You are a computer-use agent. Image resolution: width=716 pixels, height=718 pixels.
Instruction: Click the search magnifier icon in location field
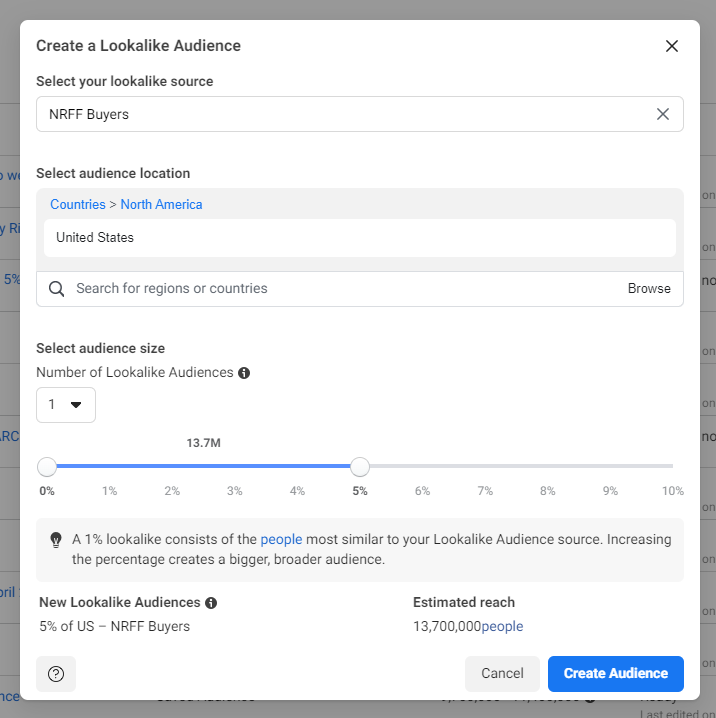(57, 289)
